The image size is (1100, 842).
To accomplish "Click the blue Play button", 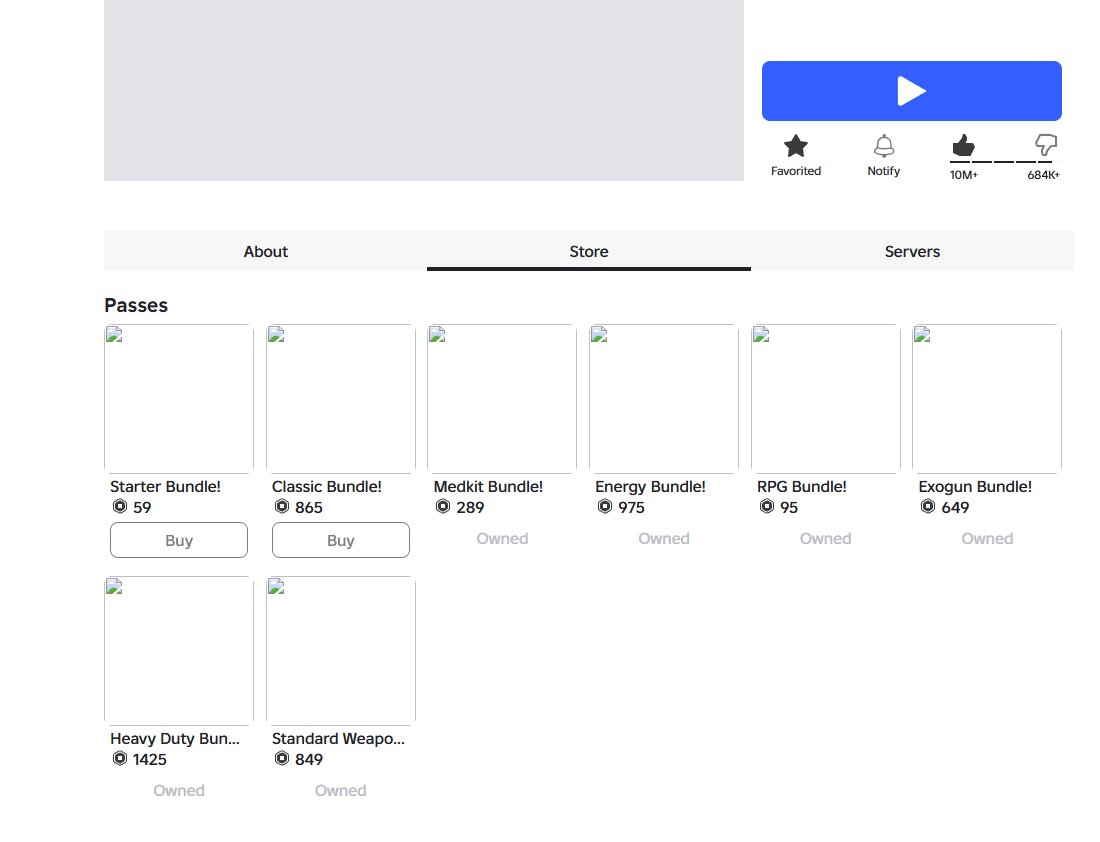I will coord(911,91).
